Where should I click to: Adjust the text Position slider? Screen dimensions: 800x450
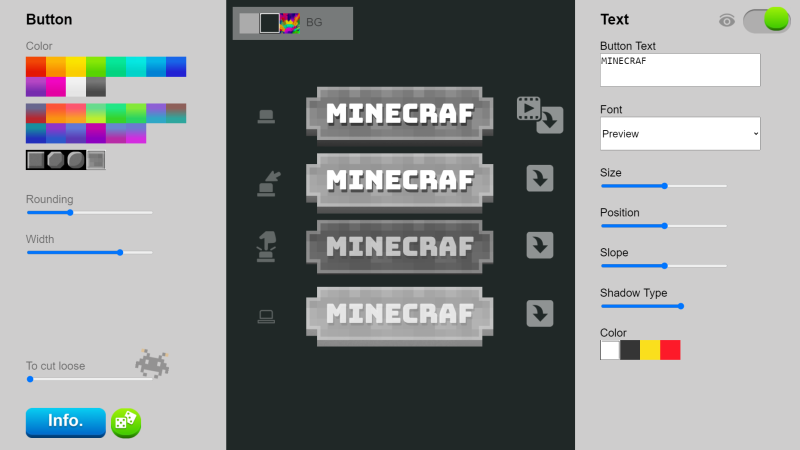[x=664, y=226]
